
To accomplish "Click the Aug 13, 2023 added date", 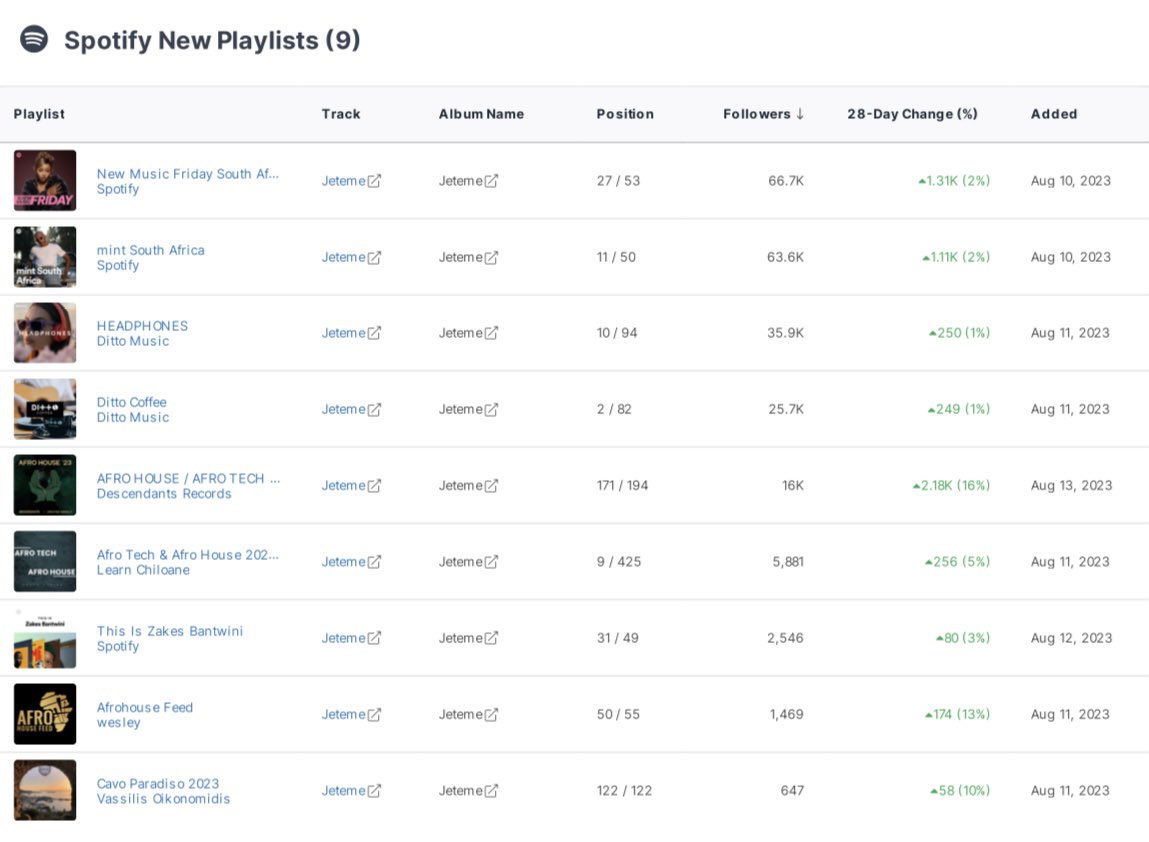I will click(x=1071, y=485).
